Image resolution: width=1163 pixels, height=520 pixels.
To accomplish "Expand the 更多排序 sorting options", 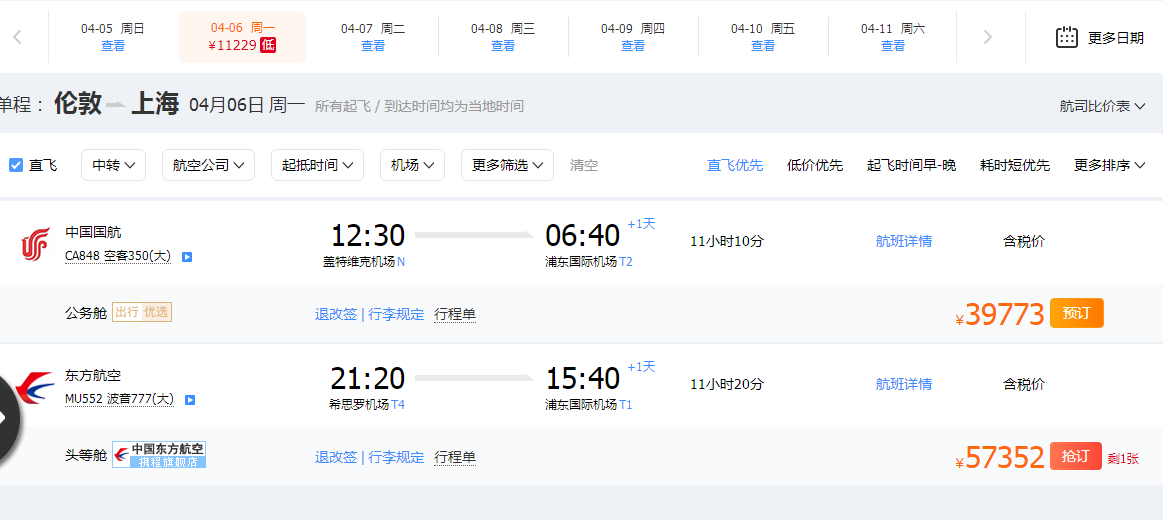I will point(1110,165).
